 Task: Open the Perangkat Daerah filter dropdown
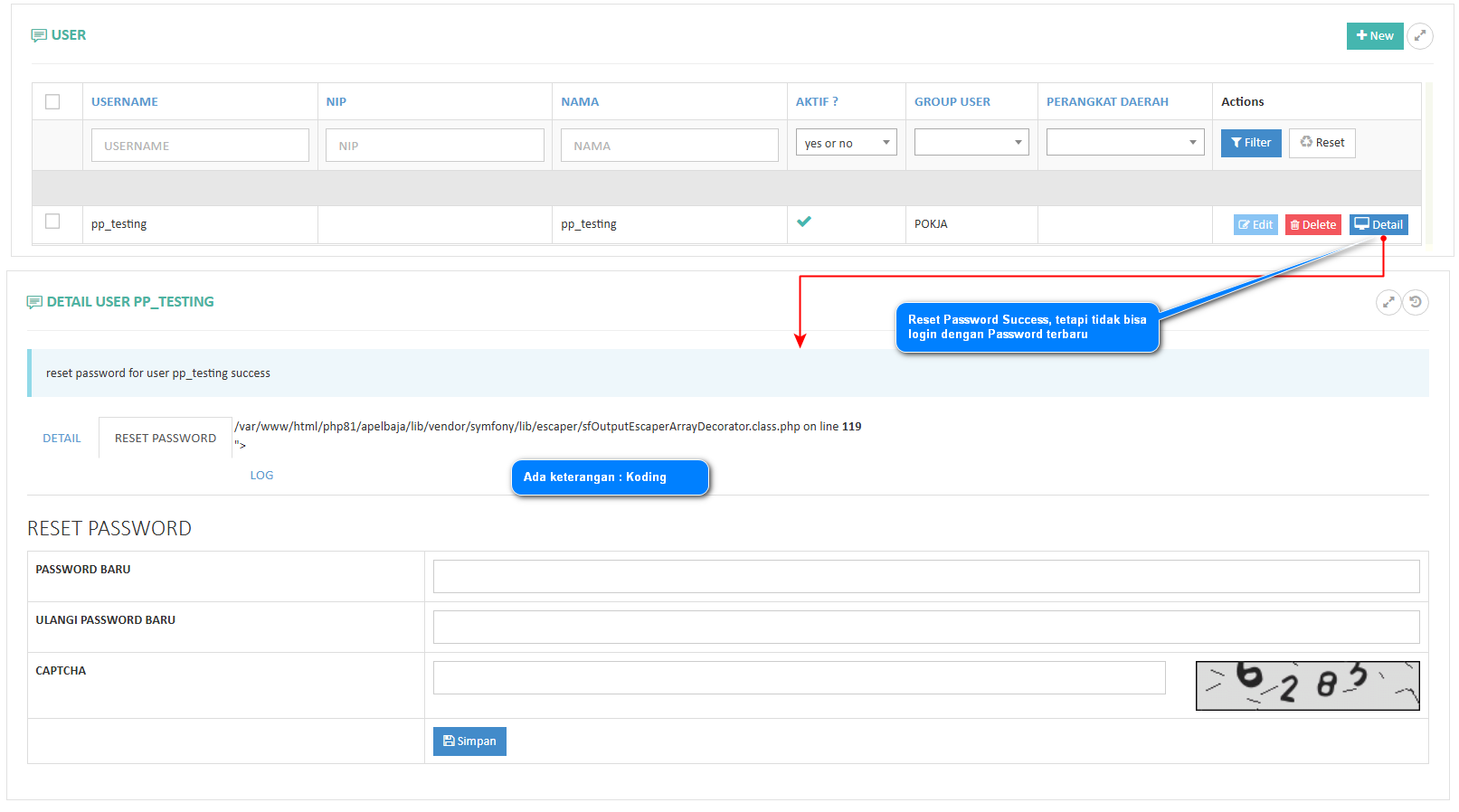pyautogui.click(x=1124, y=143)
